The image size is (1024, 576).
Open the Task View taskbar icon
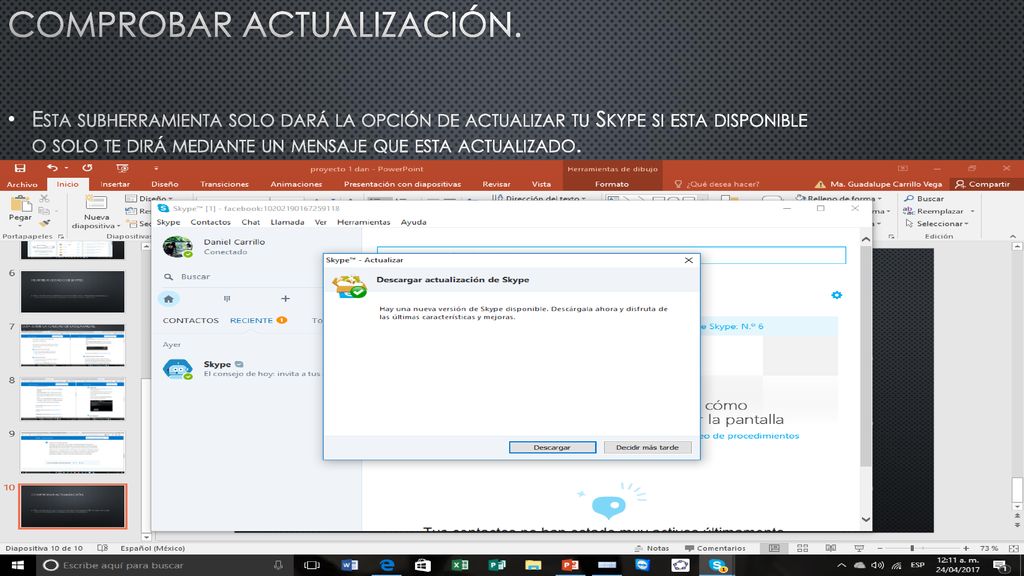312,565
